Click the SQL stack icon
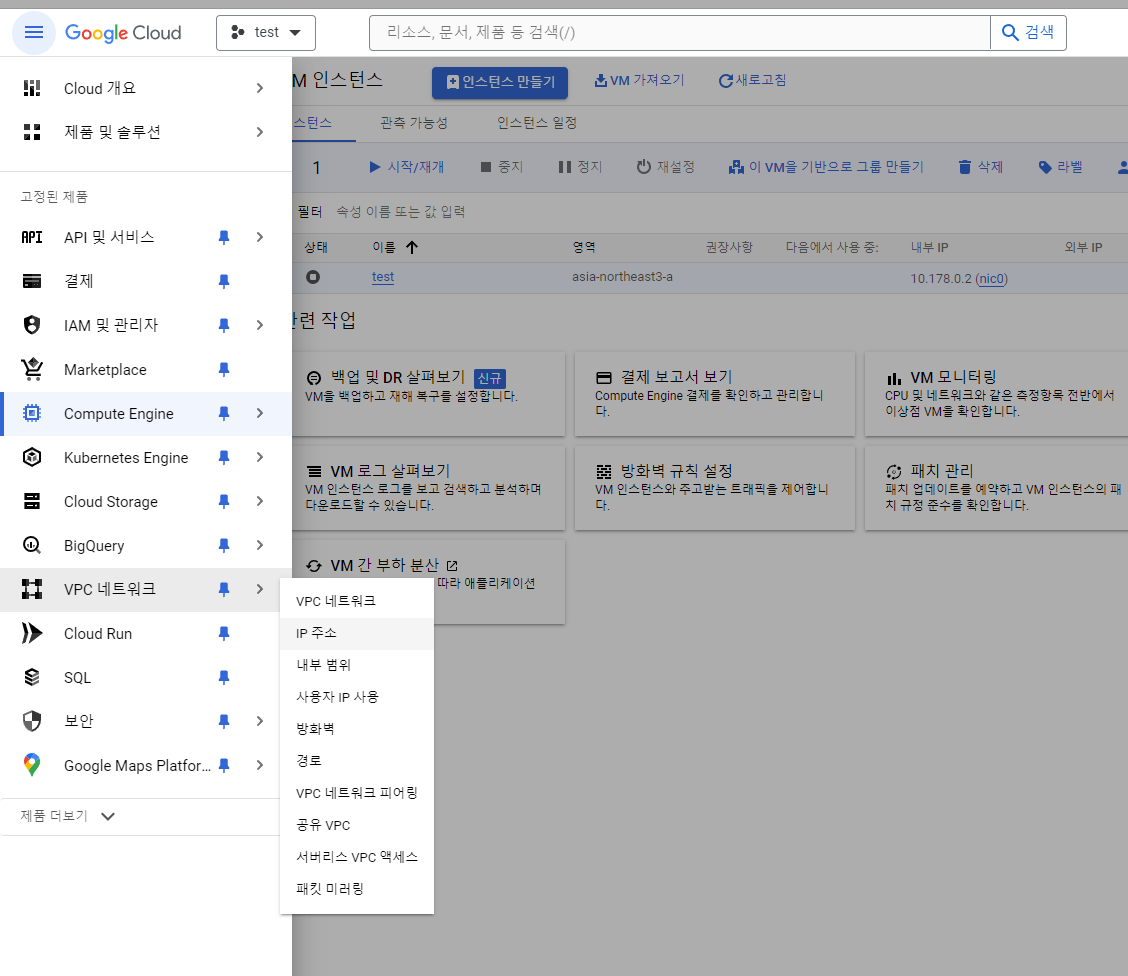1128x976 pixels. (x=32, y=677)
